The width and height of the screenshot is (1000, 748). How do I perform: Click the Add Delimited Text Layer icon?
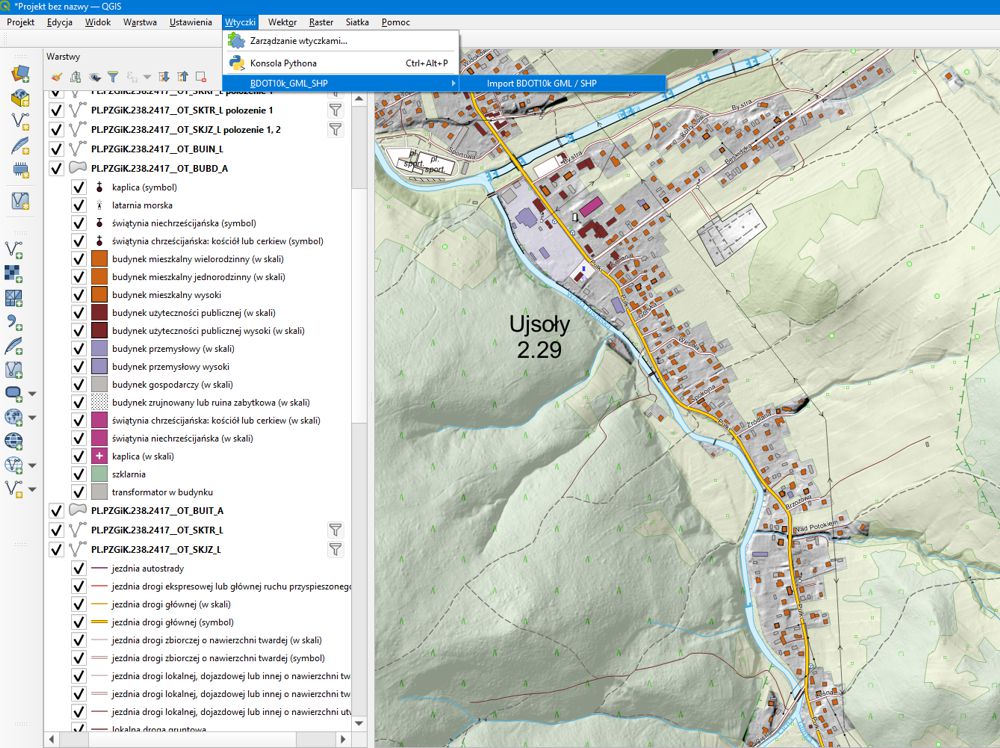(x=14, y=321)
